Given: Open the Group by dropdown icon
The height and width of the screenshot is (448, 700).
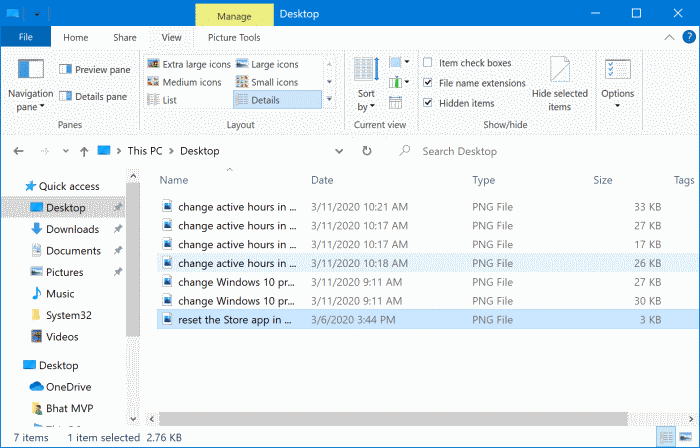Looking at the screenshot, I should point(400,62).
